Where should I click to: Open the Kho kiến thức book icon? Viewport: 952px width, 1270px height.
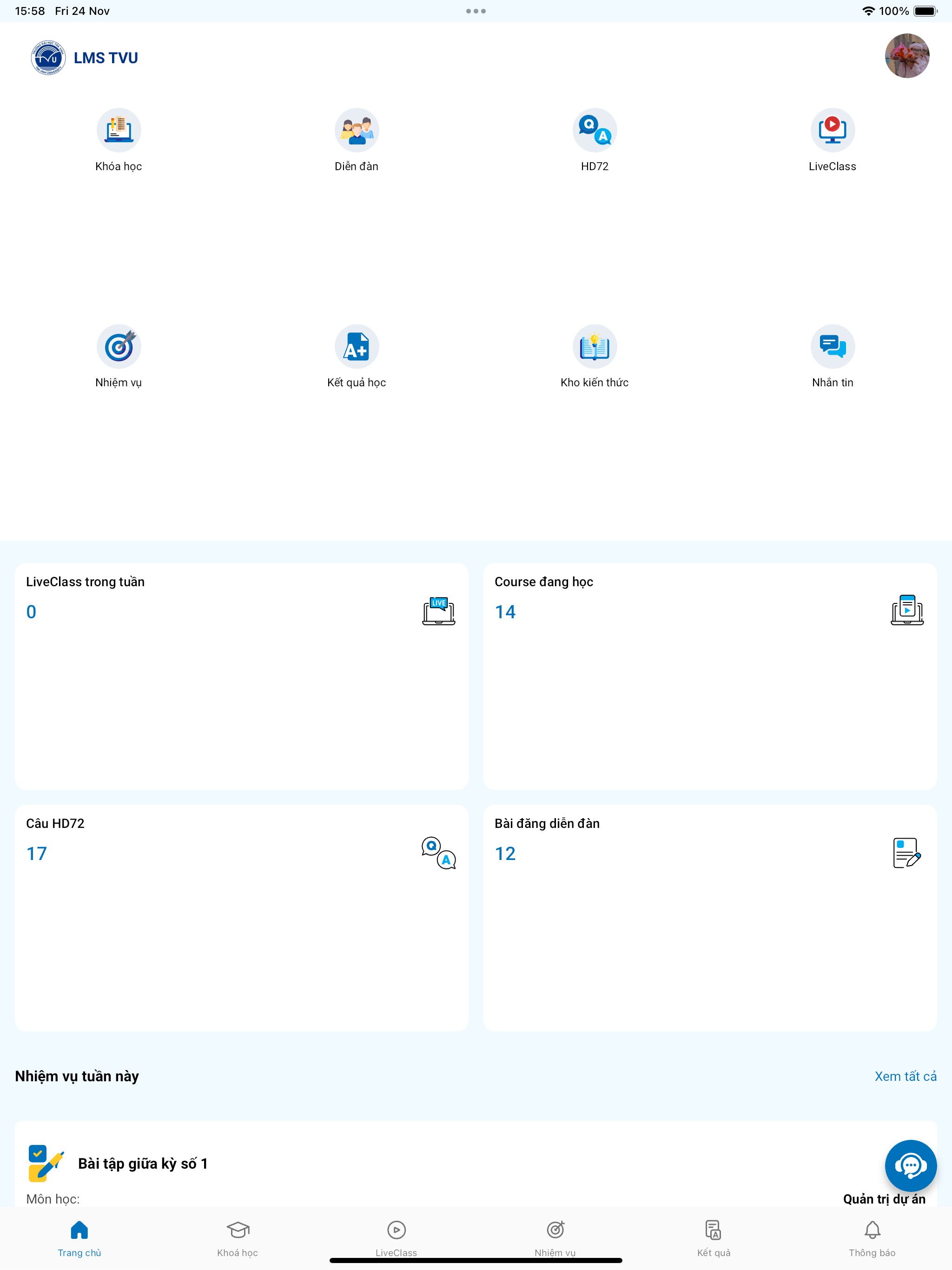click(x=594, y=347)
